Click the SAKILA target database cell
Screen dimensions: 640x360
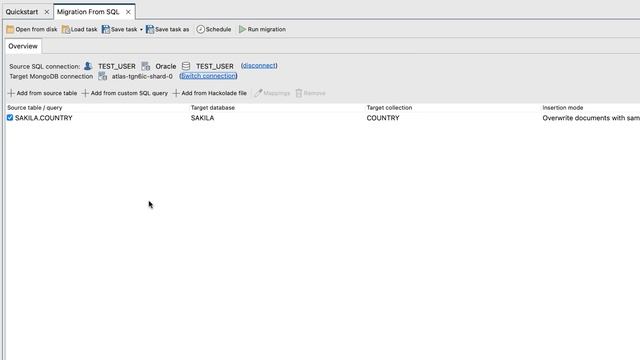point(202,118)
